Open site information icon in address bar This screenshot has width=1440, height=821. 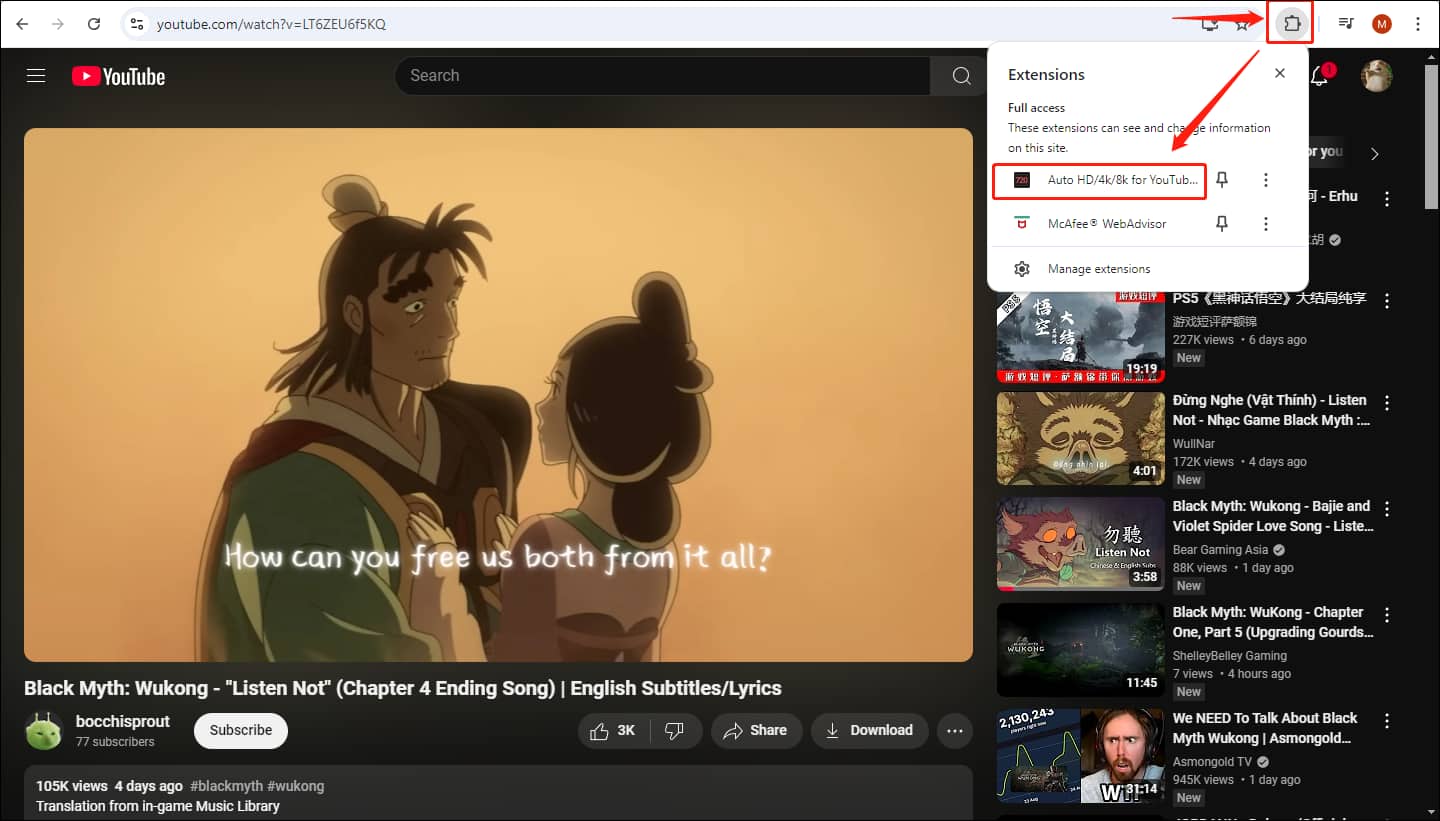click(x=137, y=24)
